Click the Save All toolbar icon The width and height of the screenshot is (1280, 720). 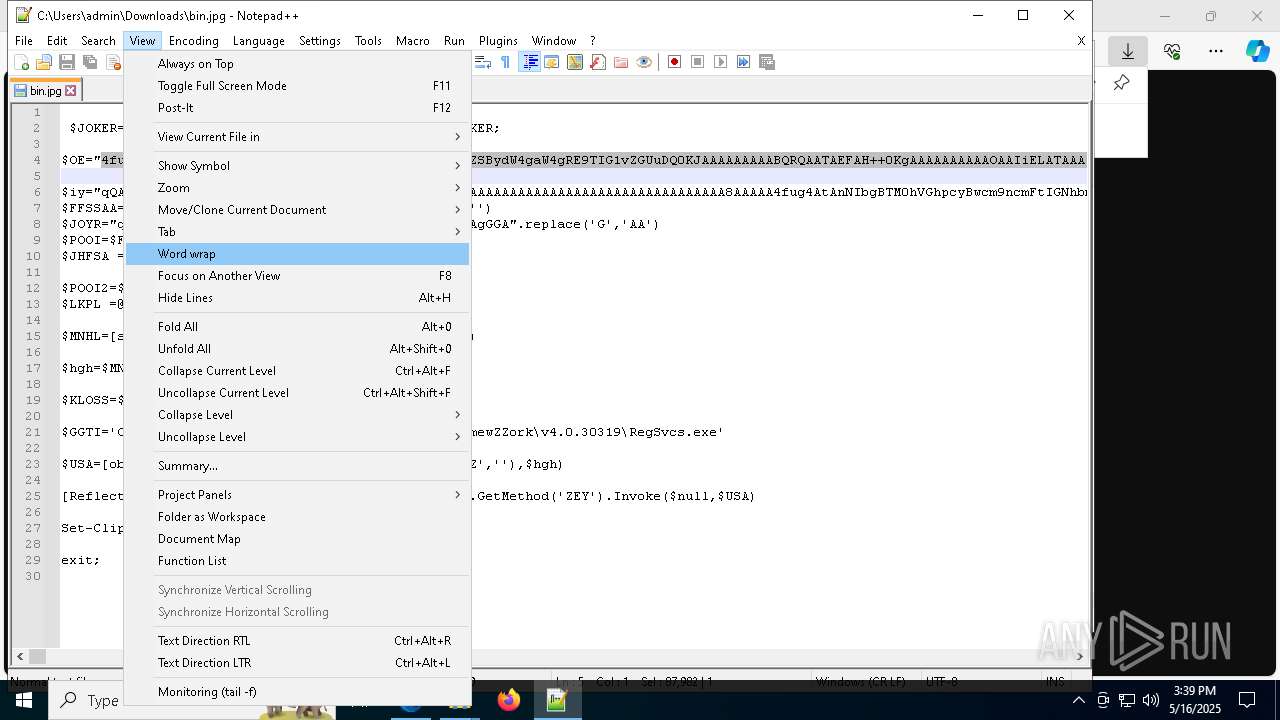[89, 62]
